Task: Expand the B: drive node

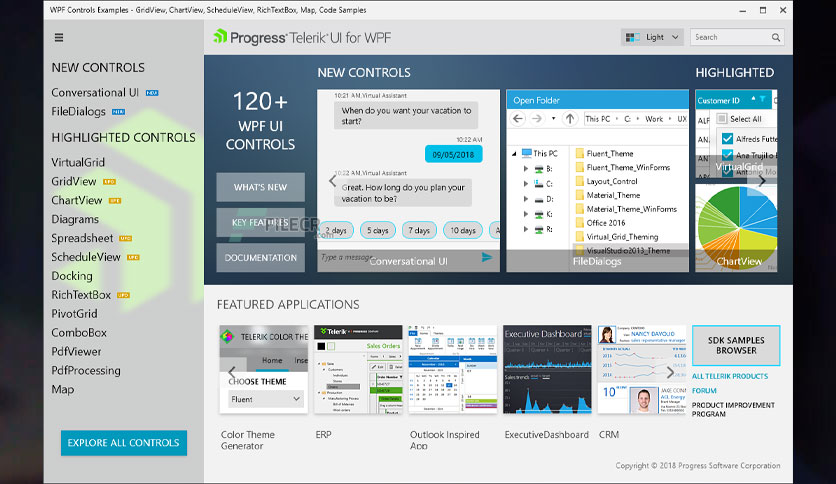Action: pyautogui.click(x=526, y=168)
